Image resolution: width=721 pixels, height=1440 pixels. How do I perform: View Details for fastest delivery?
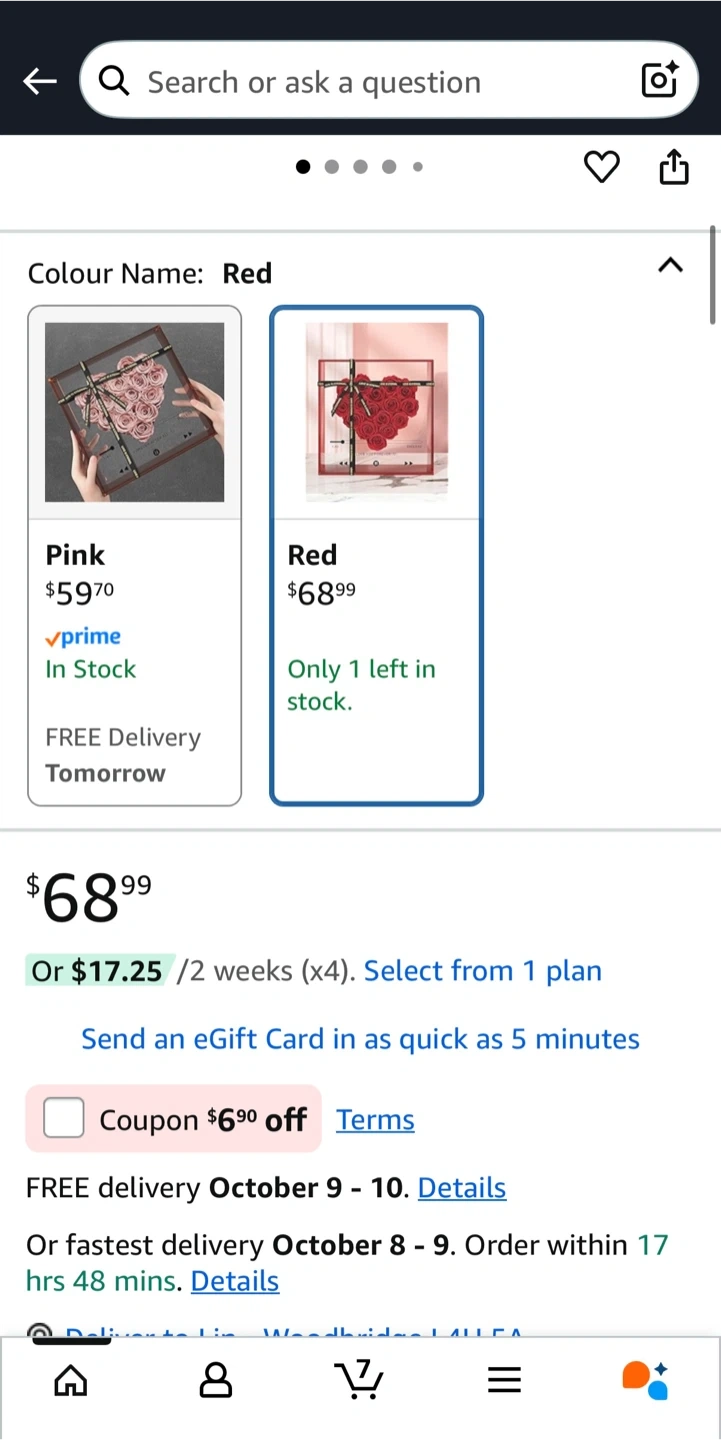point(235,1281)
